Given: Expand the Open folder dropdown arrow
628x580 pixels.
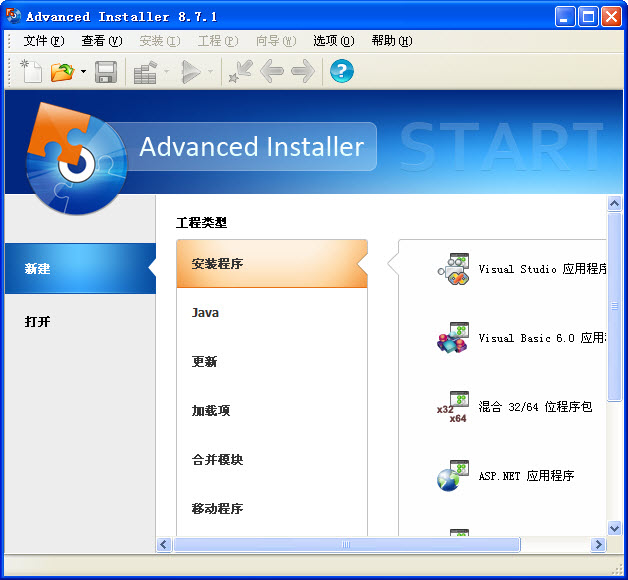Looking at the screenshot, I should (83, 72).
